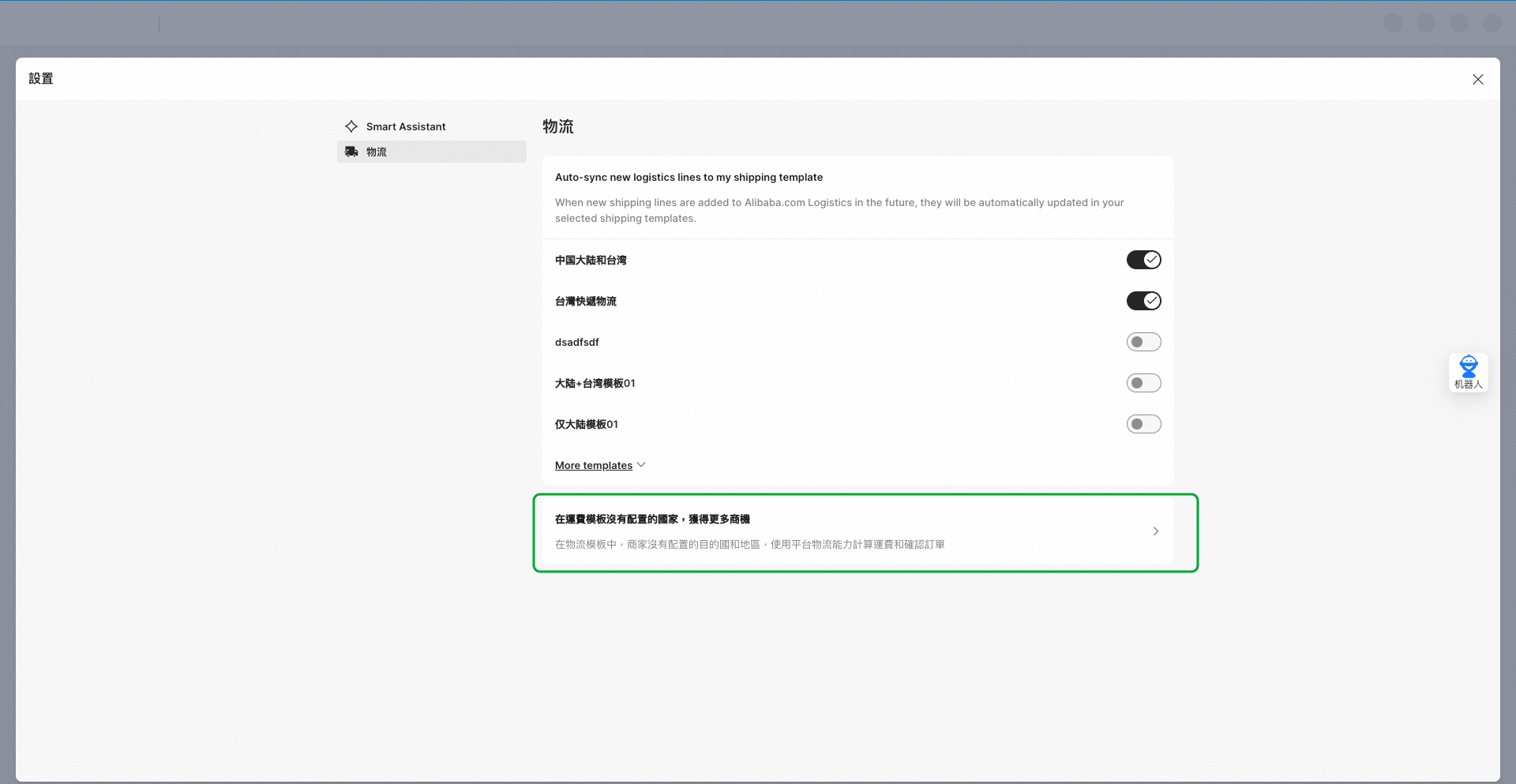Screen dimensions: 1516x784
Task: Enable the dsadfsdf template toggle
Action: coord(1143,342)
